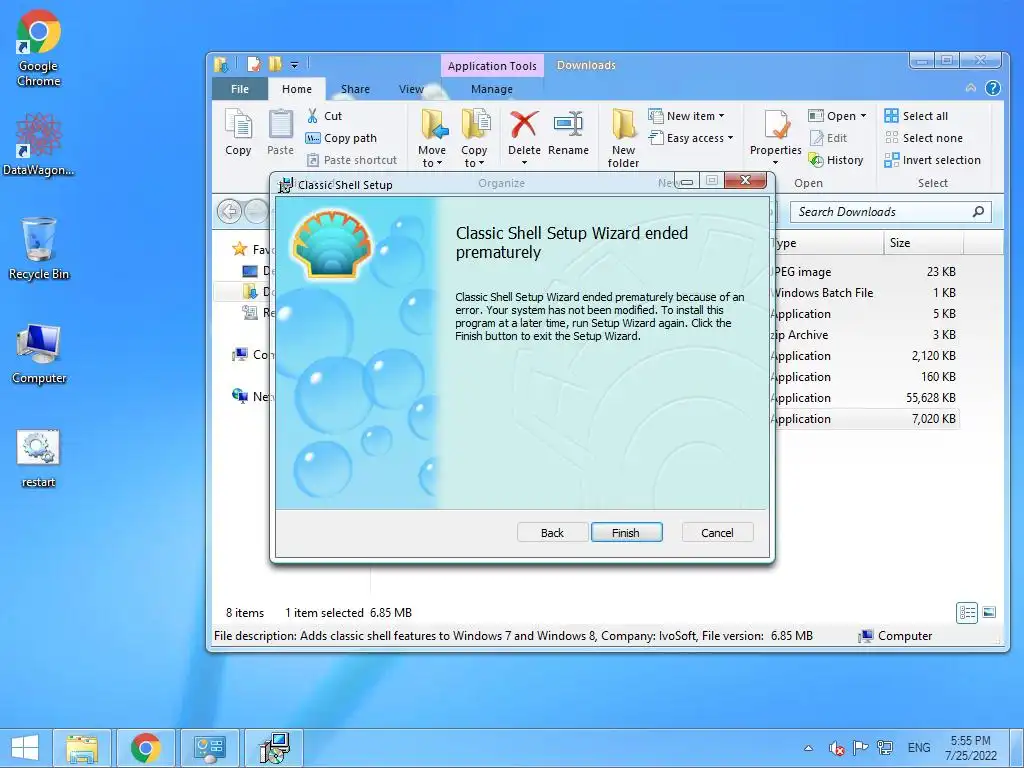
Task: Click the Copy ribbon icon
Action: (x=238, y=133)
